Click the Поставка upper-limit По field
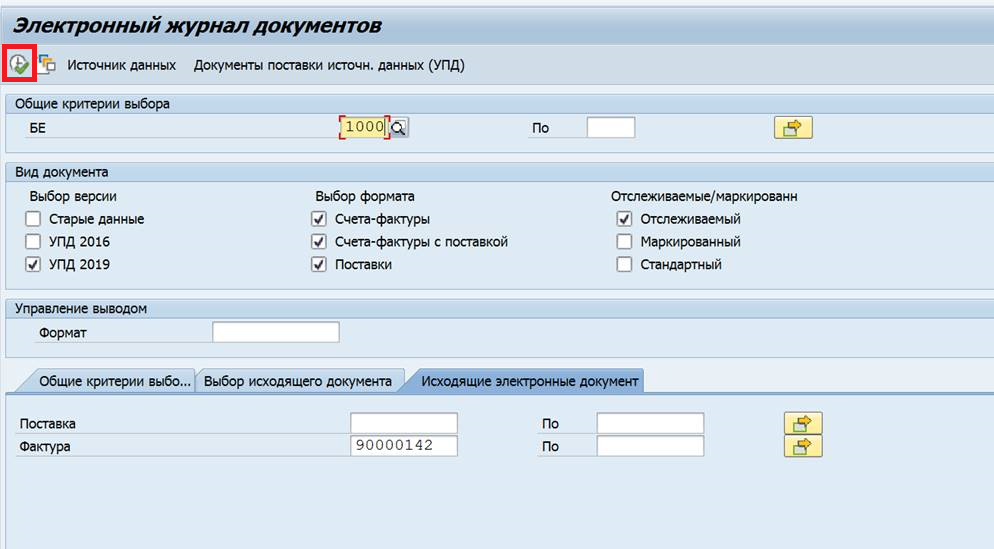This screenshot has width=994, height=549. click(650, 423)
